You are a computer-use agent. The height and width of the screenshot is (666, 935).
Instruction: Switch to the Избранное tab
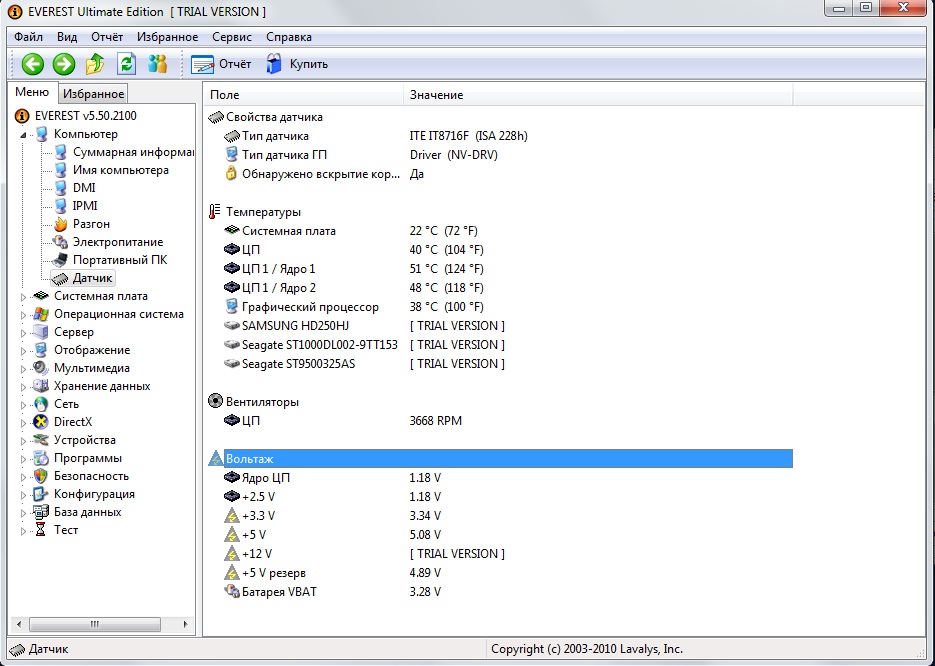click(94, 94)
